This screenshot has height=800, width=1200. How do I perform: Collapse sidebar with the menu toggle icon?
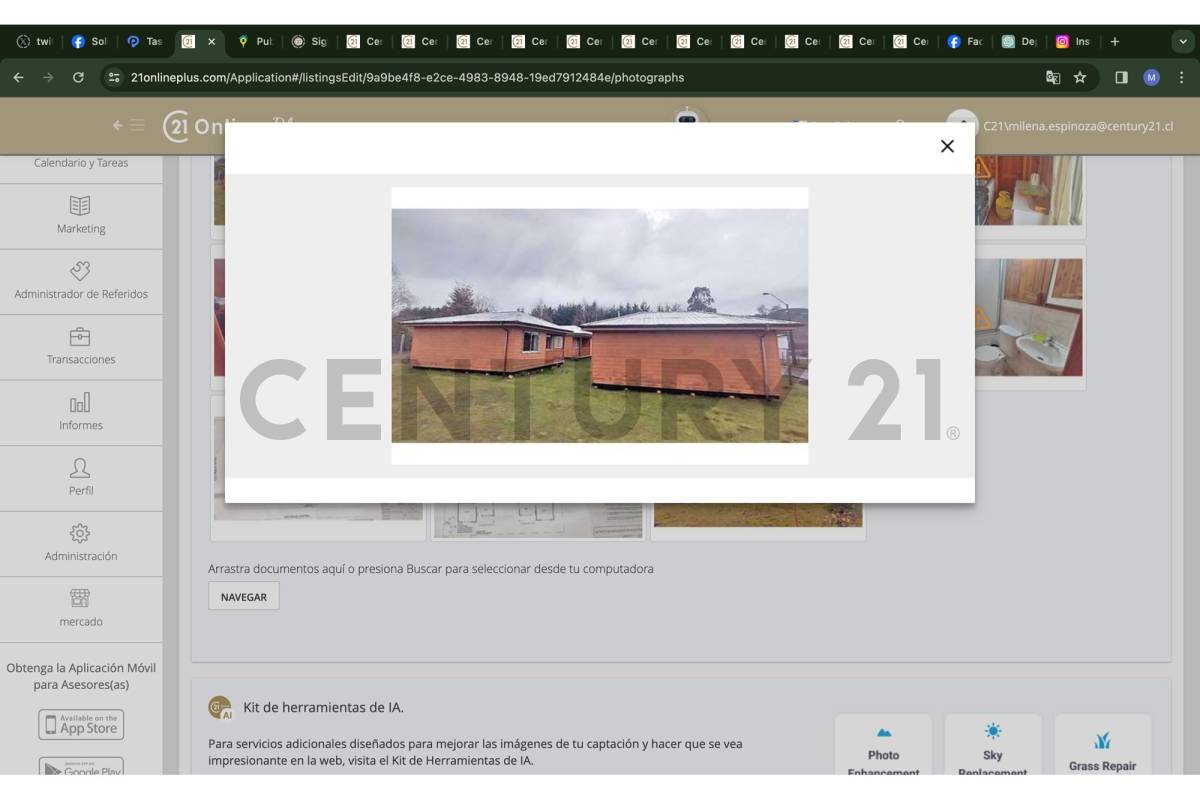point(129,125)
